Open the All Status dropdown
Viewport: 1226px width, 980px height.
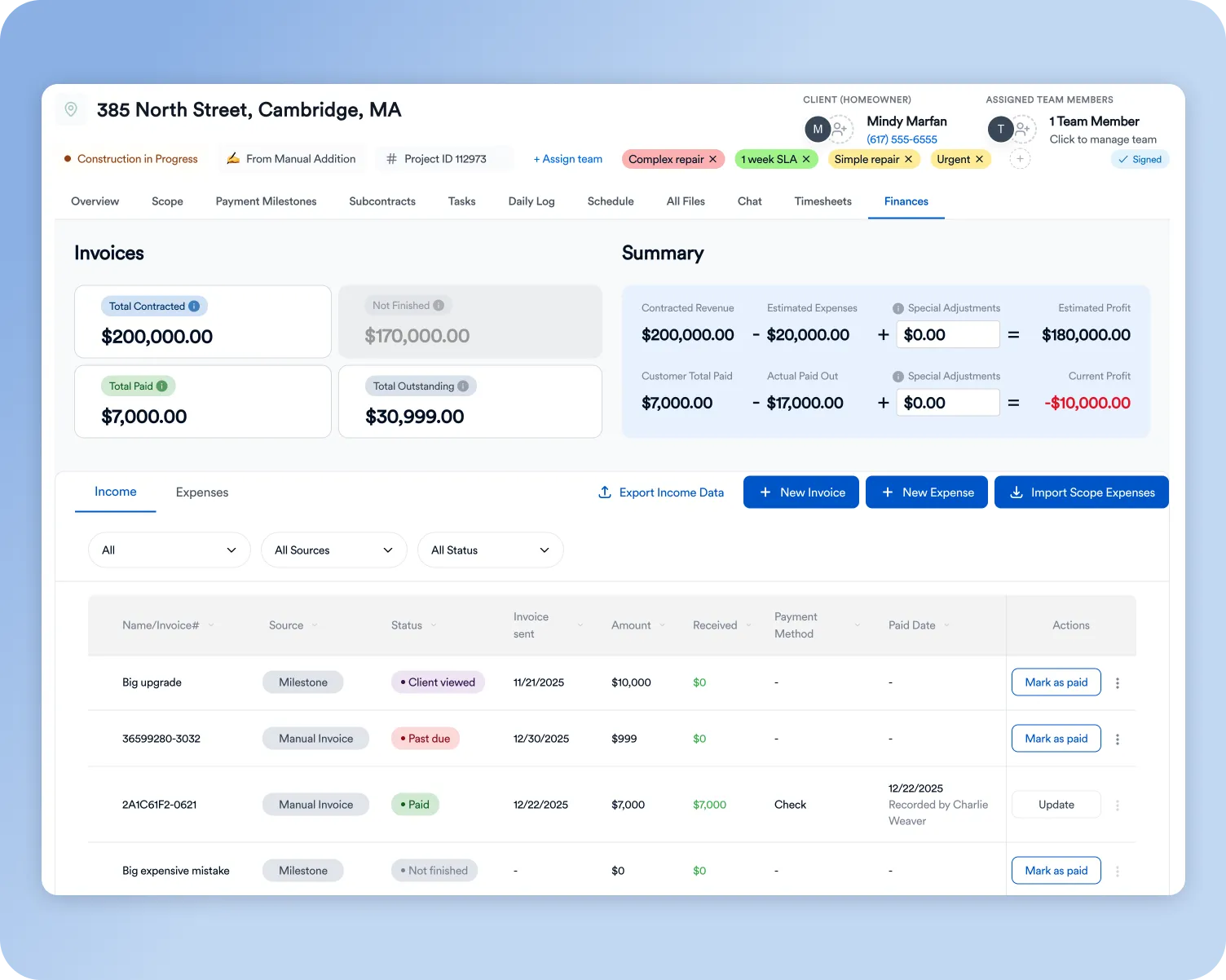click(490, 550)
